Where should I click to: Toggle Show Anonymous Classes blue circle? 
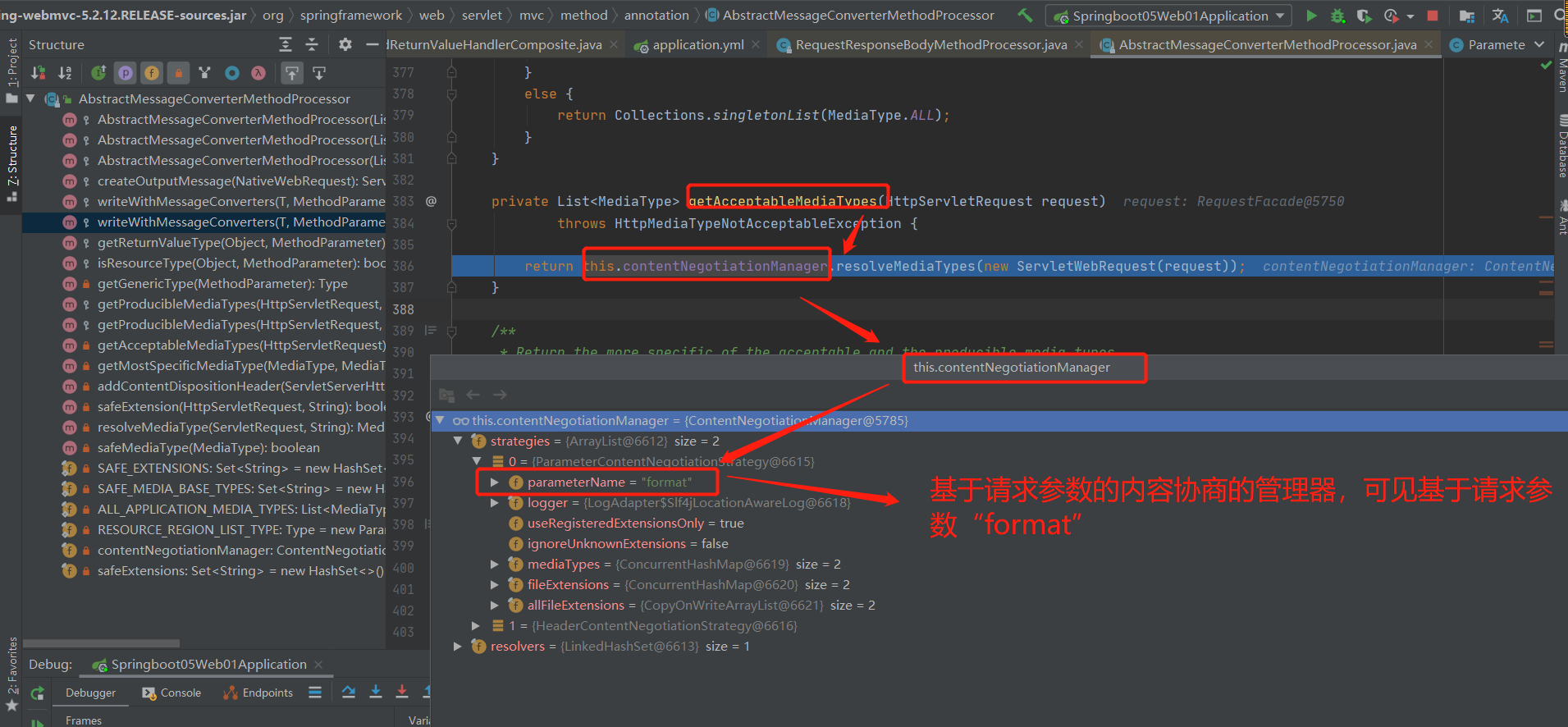pyautogui.click(x=232, y=73)
